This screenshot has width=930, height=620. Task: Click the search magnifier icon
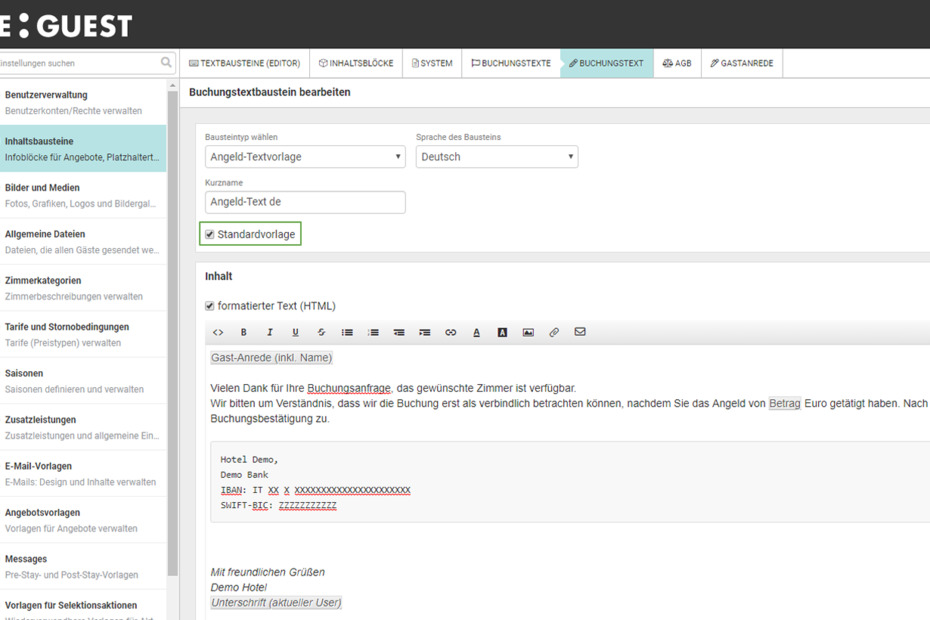166,63
